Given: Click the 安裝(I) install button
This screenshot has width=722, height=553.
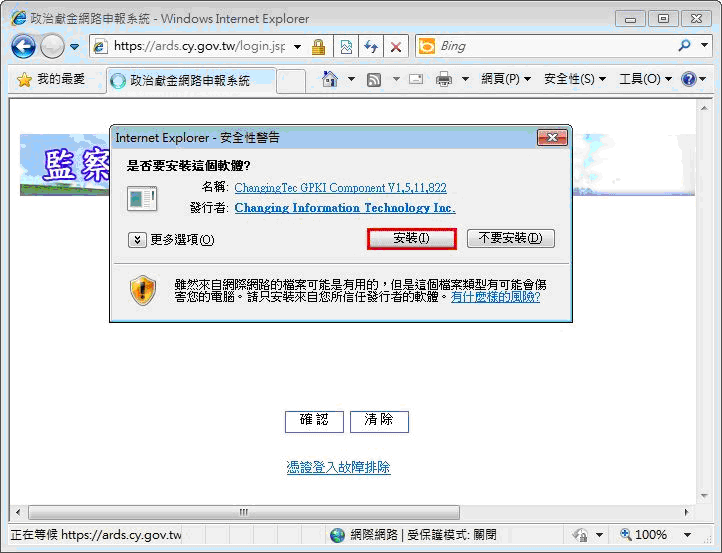Looking at the screenshot, I should [x=411, y=238].
